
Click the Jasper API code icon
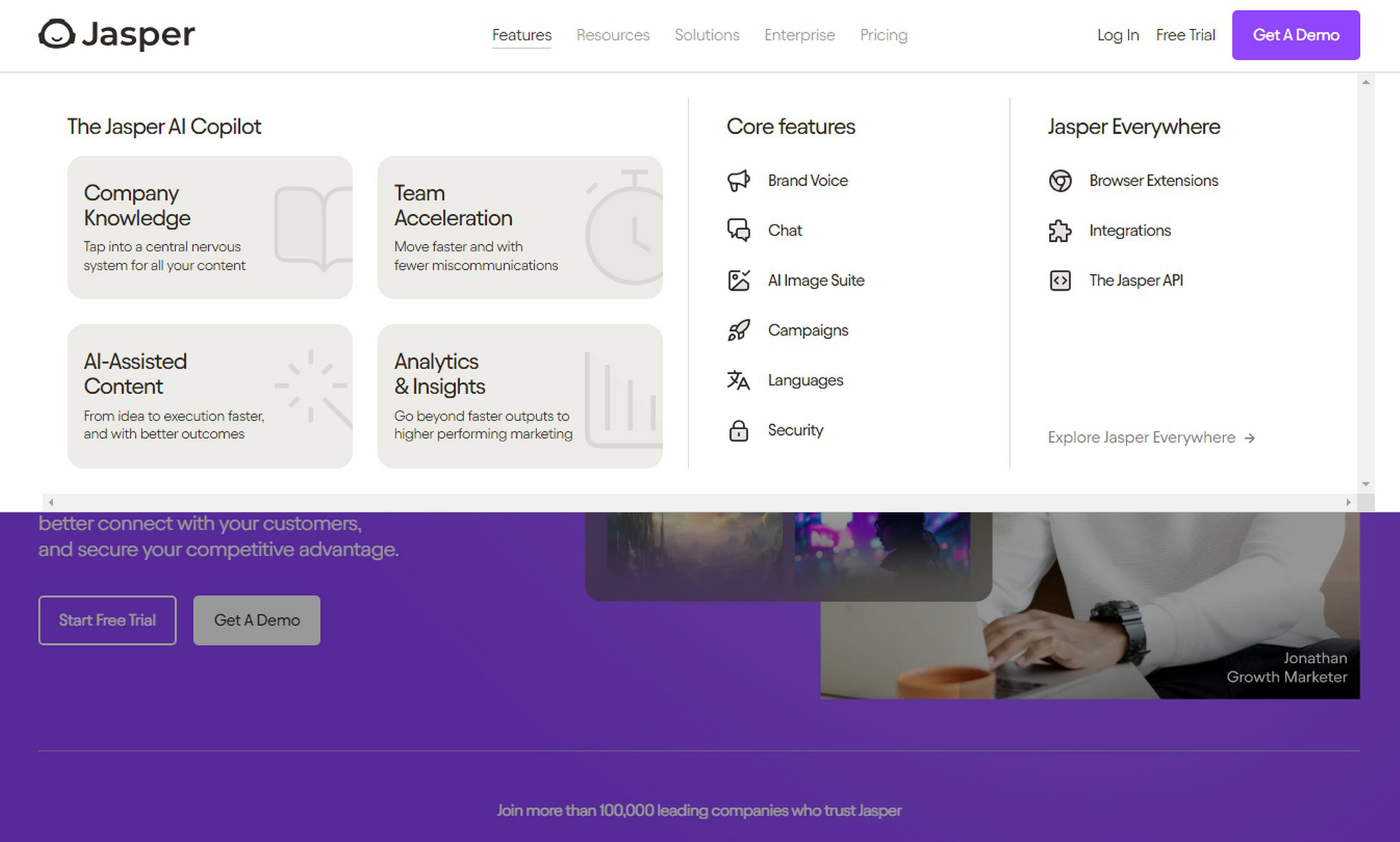pos(1060,280)
